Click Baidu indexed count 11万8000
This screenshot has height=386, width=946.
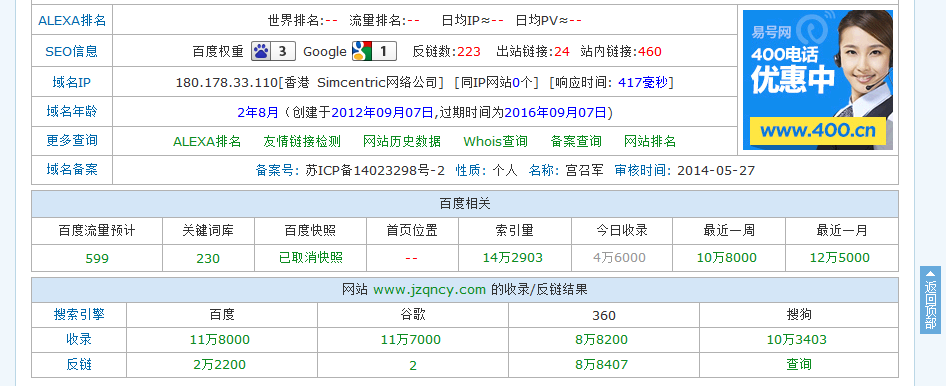tap(220, 340)
